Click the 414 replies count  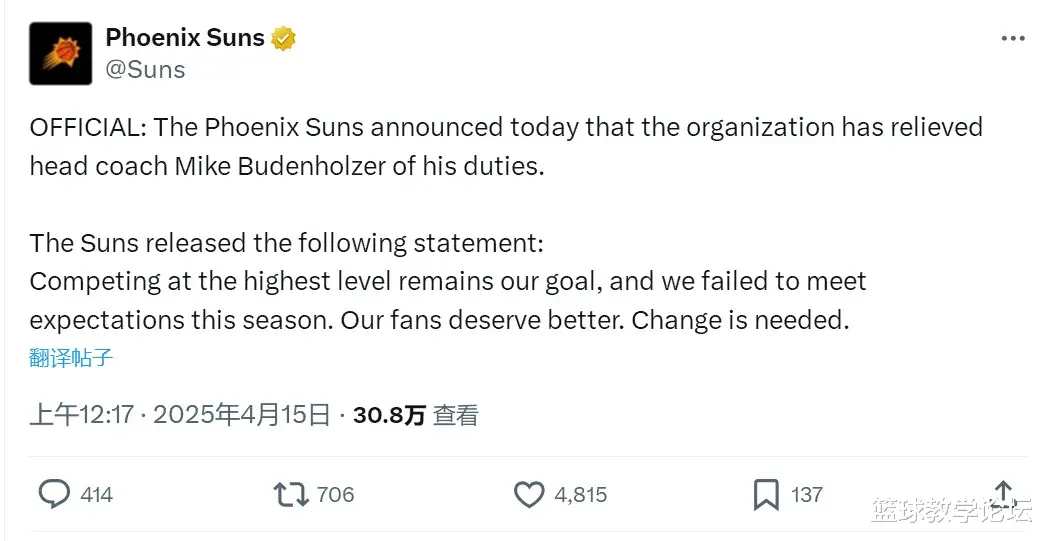click(x=96, y=495)
